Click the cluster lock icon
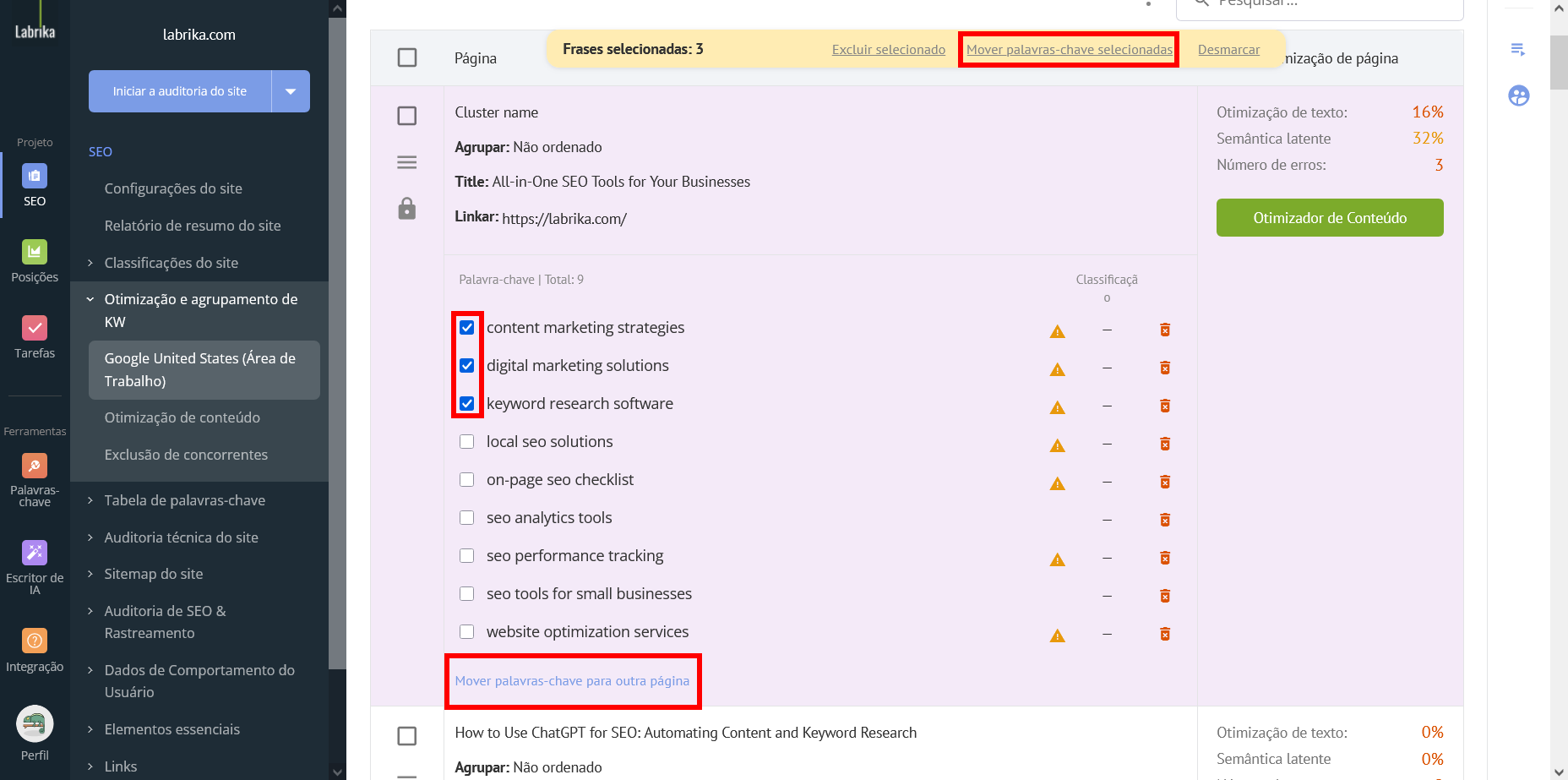Image resolution: width=1568 pixels, height=780 pixels. tap(407, 209)
